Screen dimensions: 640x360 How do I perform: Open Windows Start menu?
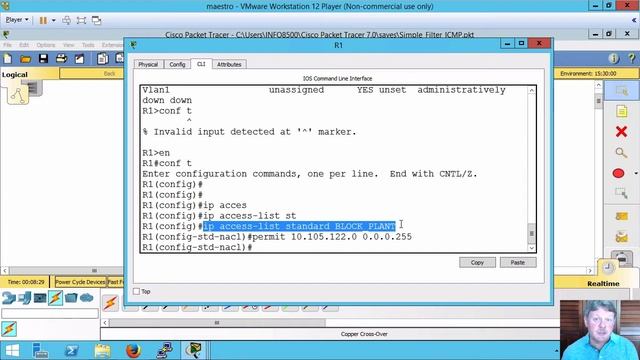click(12, 351)
